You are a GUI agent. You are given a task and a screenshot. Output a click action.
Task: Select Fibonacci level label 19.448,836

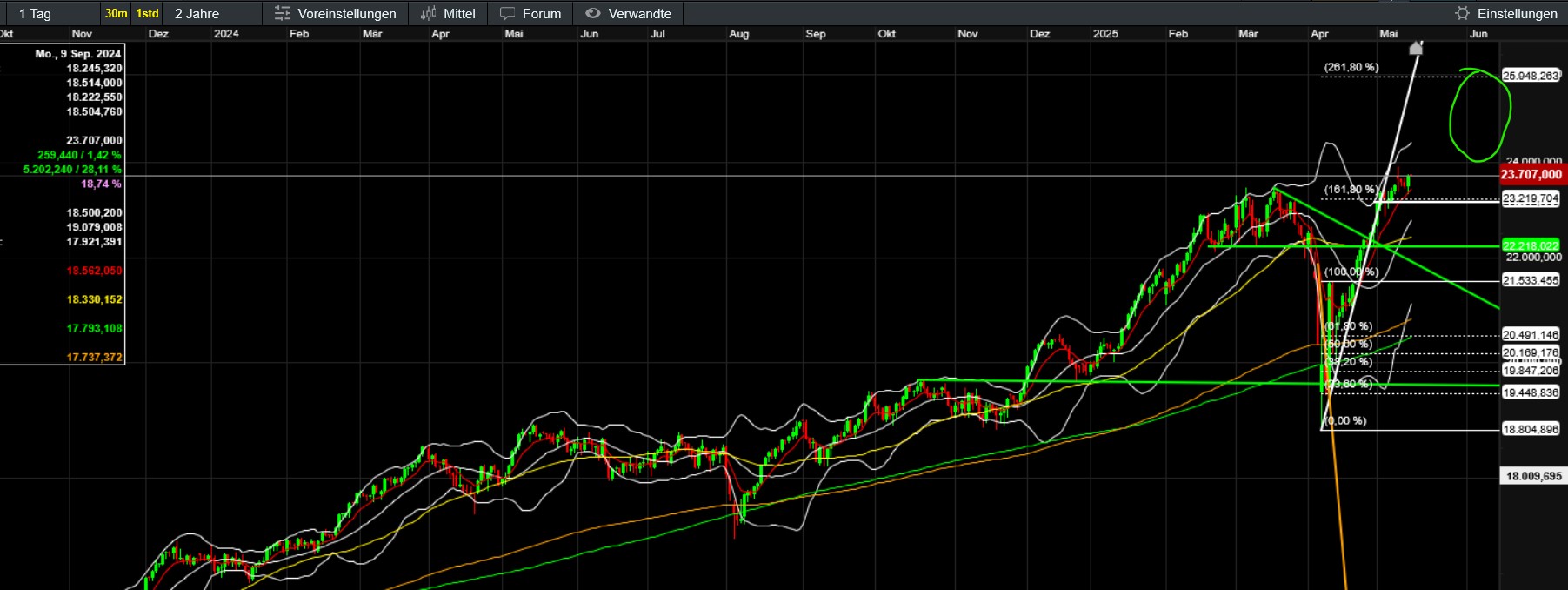(x=1531, y=392)
